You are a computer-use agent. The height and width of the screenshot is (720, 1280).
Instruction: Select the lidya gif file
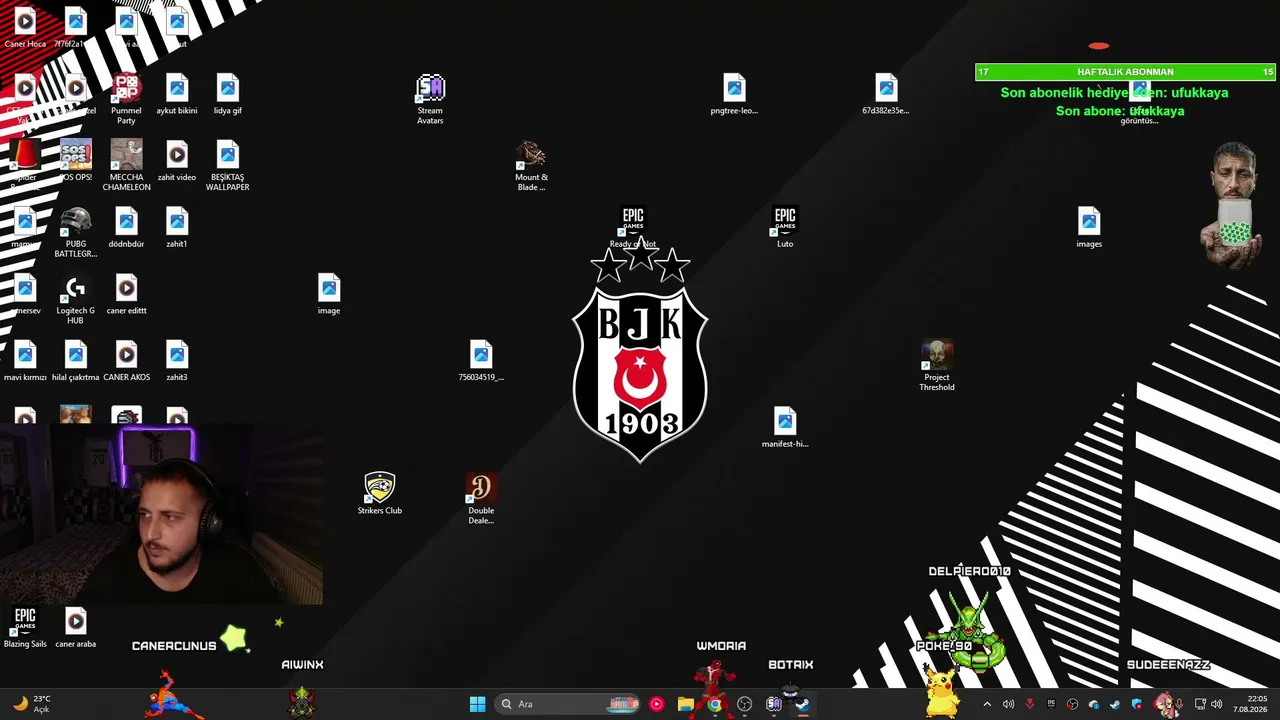click(x=228, y=94)
